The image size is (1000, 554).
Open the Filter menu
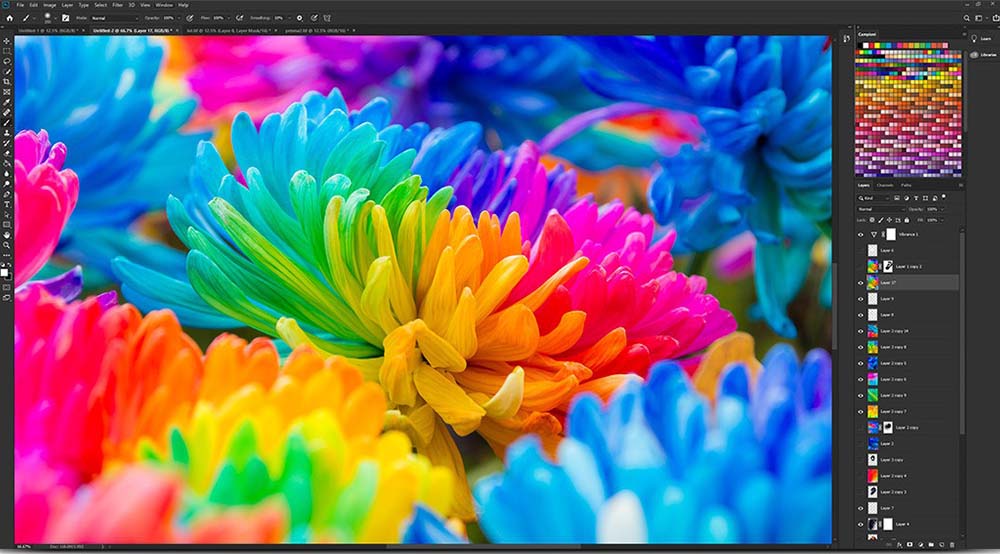tap(118, 4)
